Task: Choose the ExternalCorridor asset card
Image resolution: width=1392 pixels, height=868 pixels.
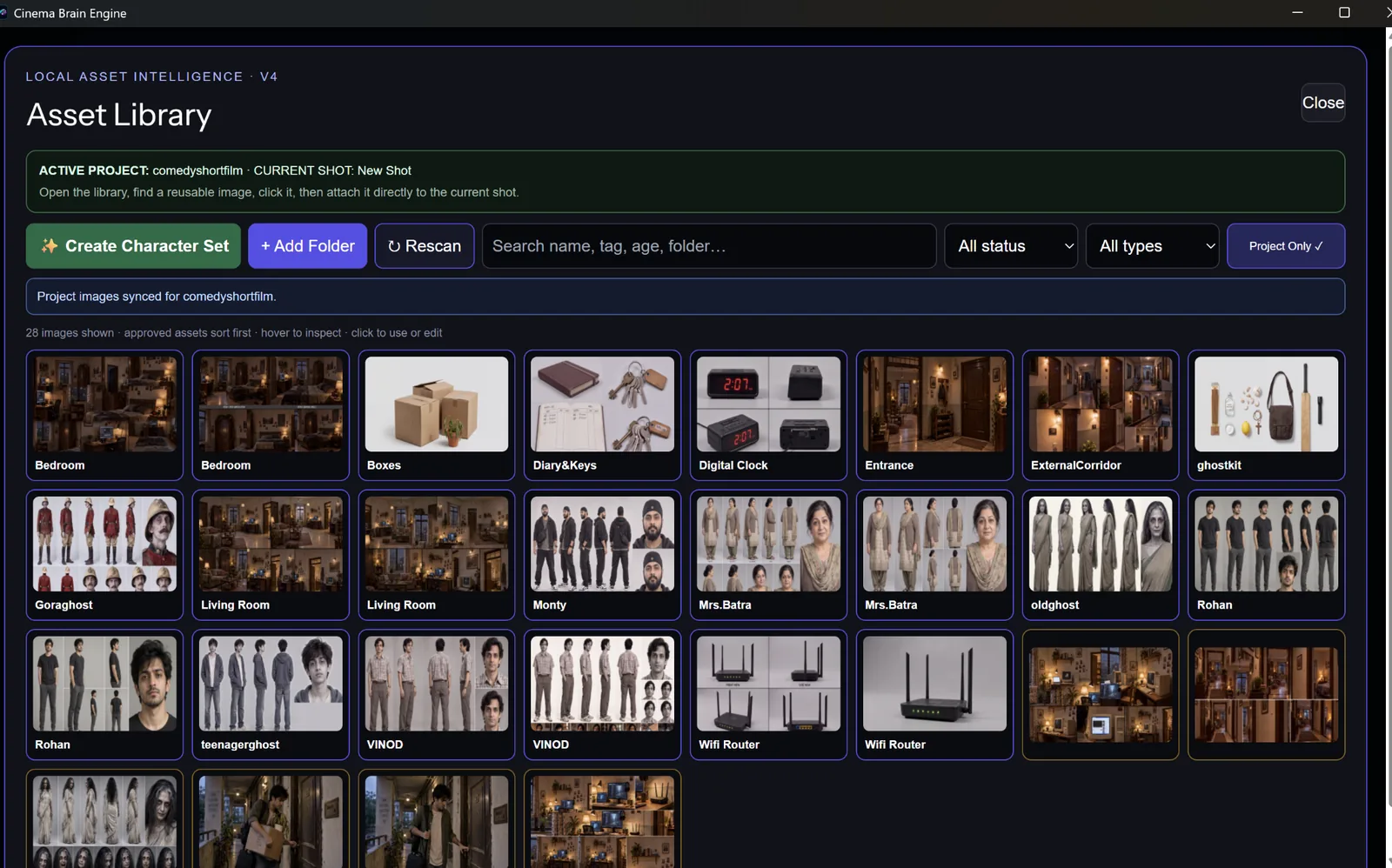Action: pos(1101,415)
